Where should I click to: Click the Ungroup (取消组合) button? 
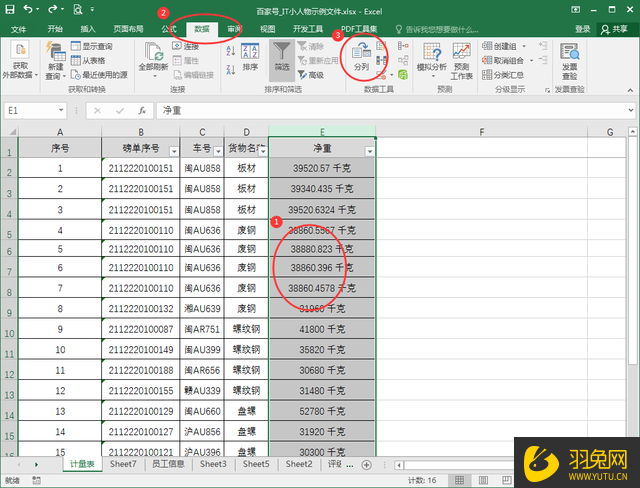[x=503, y=60]
